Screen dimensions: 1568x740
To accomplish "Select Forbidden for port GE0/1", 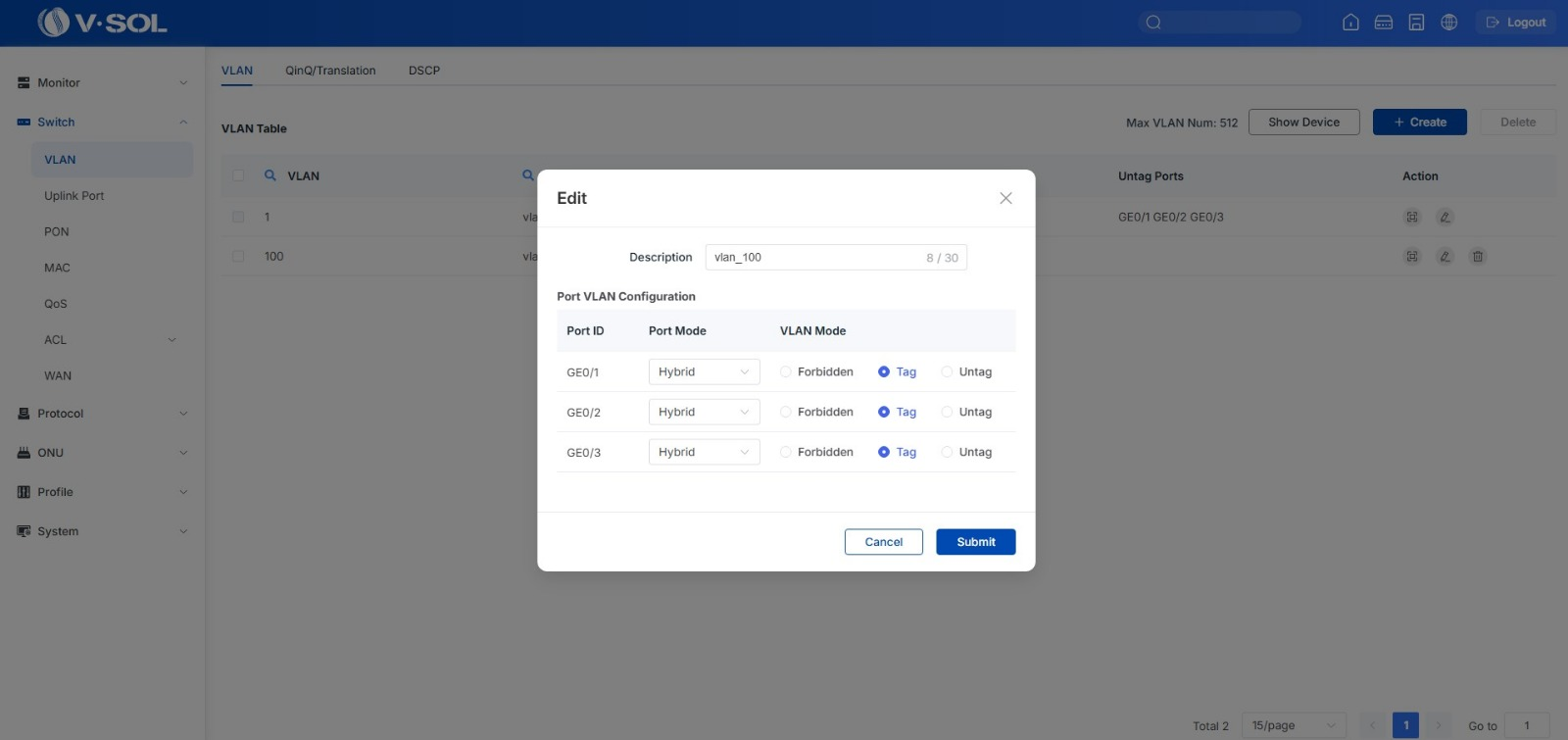I will [x=786, y=372].
